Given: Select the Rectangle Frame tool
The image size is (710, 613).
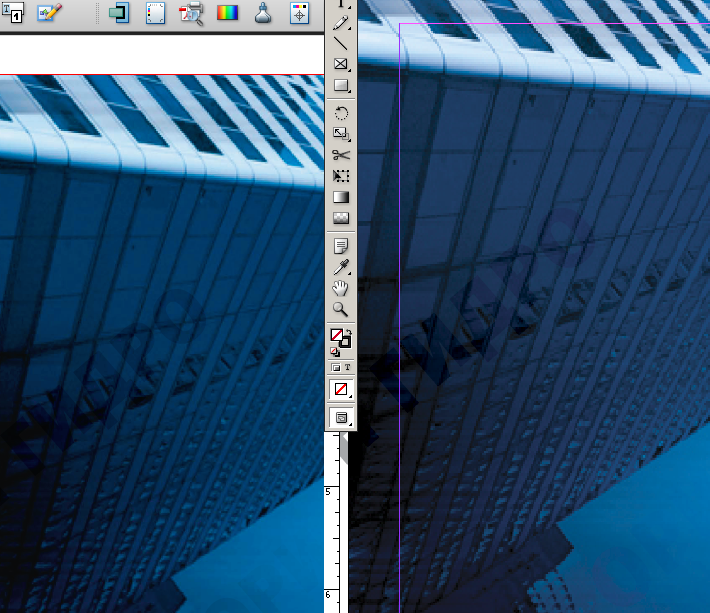Looking at the screenshot, I should tap(341, 64).
